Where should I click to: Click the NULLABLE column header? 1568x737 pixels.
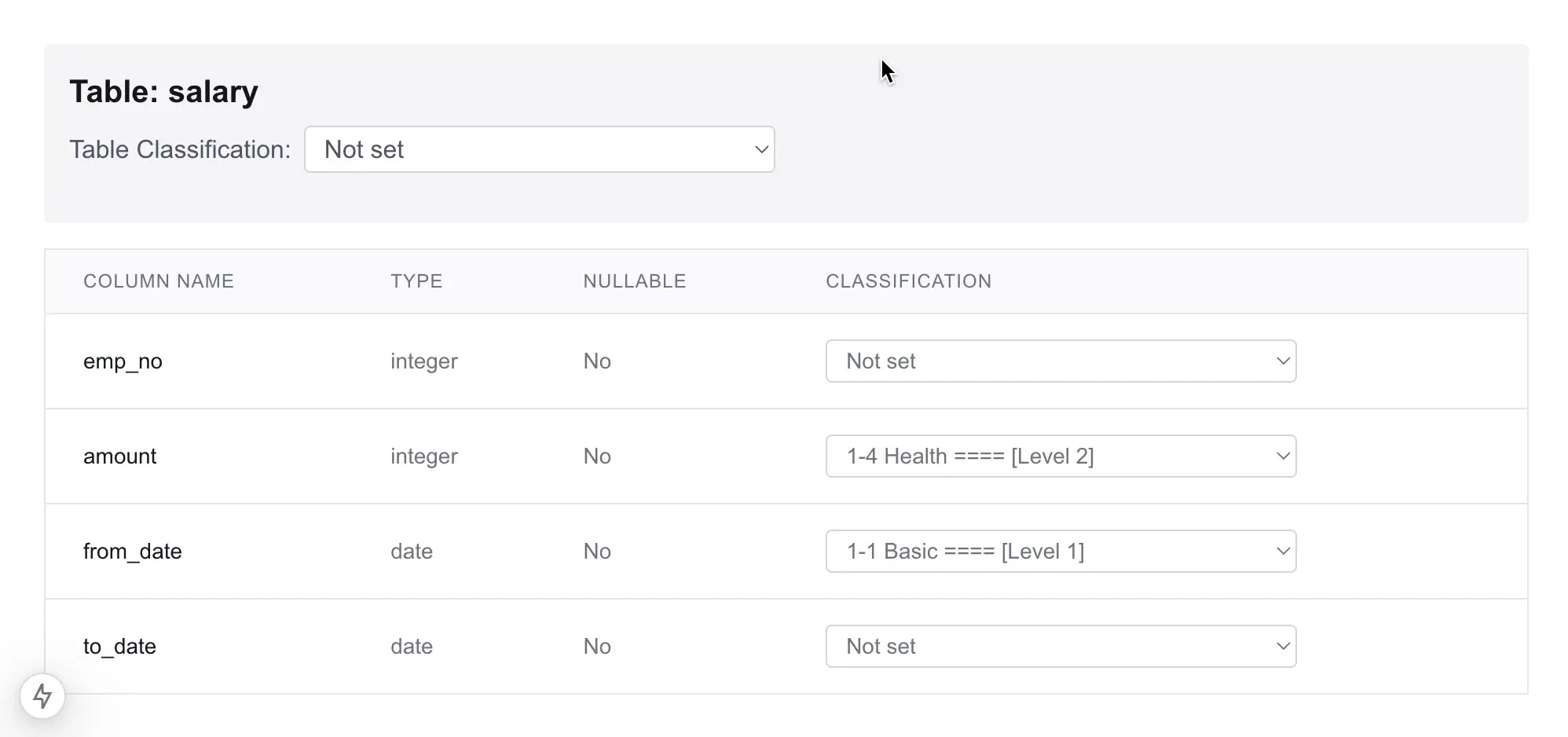click(x=635, y=281)
